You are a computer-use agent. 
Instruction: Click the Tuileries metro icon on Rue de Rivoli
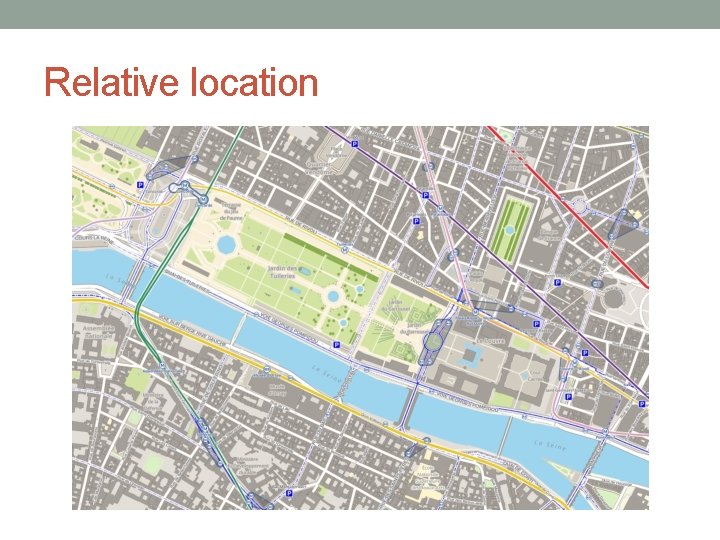[x=345, y=250]
